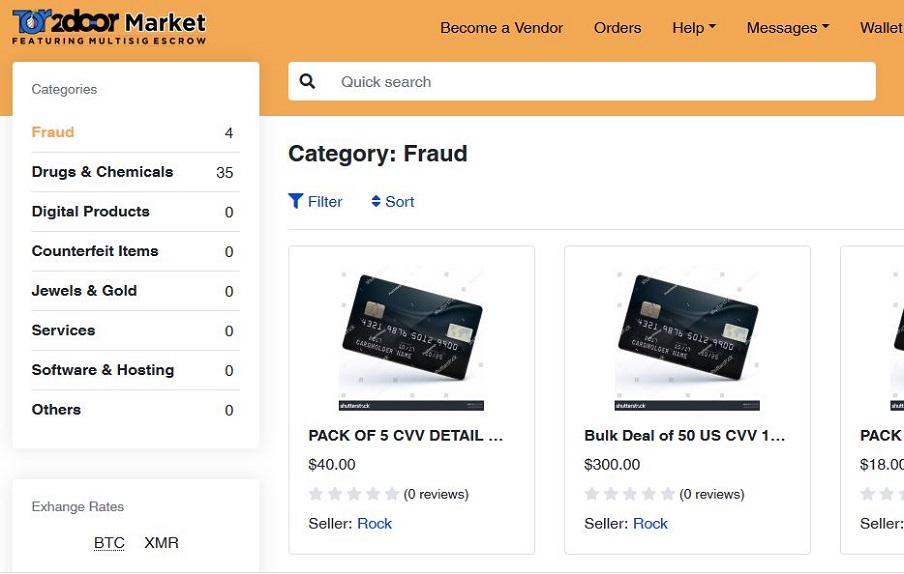This screenshot has width=904, height=574.
Task: Select the BTC exchange rate tab
Action: [x=109, y=543]
